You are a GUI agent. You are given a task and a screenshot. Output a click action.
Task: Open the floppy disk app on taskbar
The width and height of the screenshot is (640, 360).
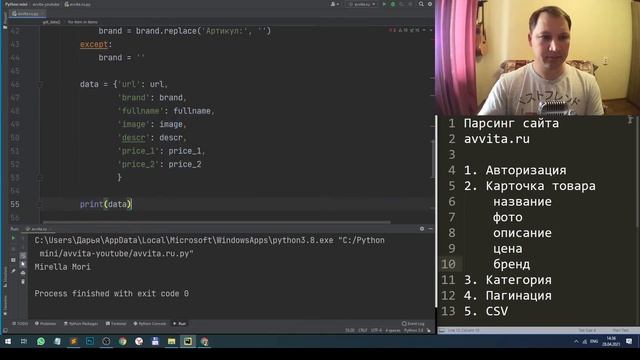point(155,341)
